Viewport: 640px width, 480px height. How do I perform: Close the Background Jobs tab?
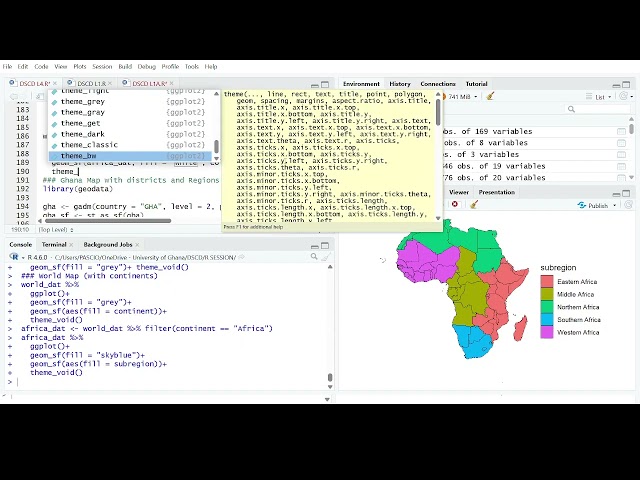click(137, 244)
